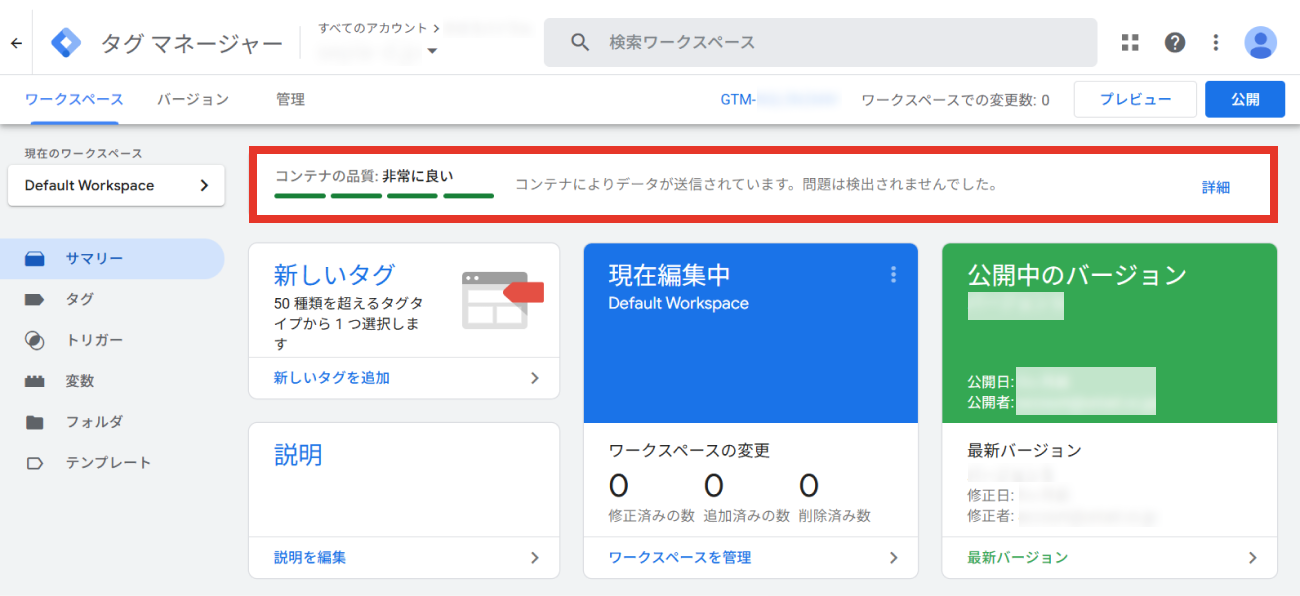Switch to the 管理 tab
The image size is (1300, 596).
coord(290,99)
